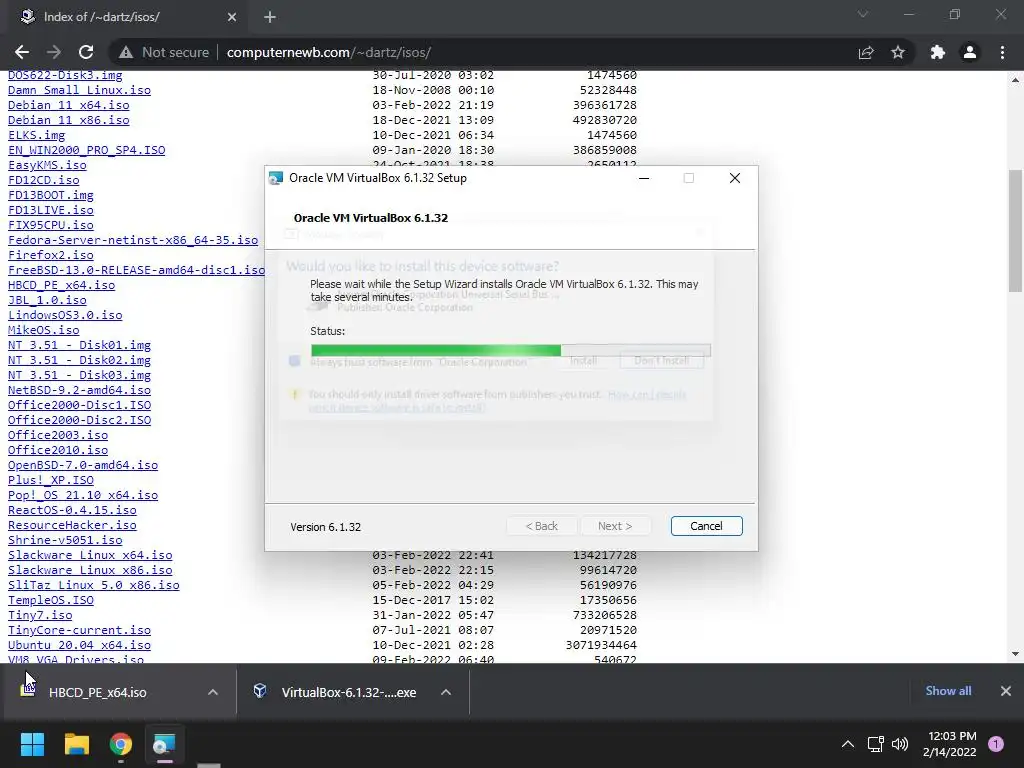Image resolution: width=1024 pixels, height=768 pixels.
Task: Open the extensions puzzle icon
Action: pos(938,52)
